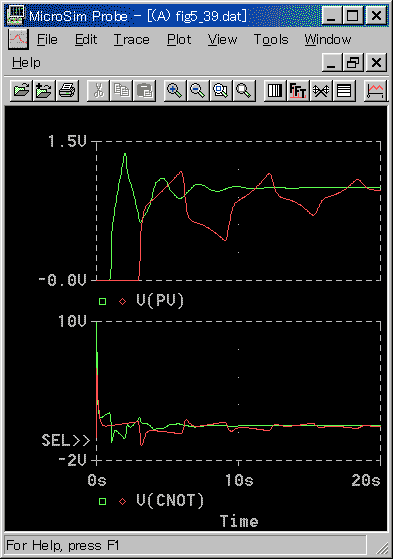Toggle the Log Y Axis icon

click(x=344, y=91)
